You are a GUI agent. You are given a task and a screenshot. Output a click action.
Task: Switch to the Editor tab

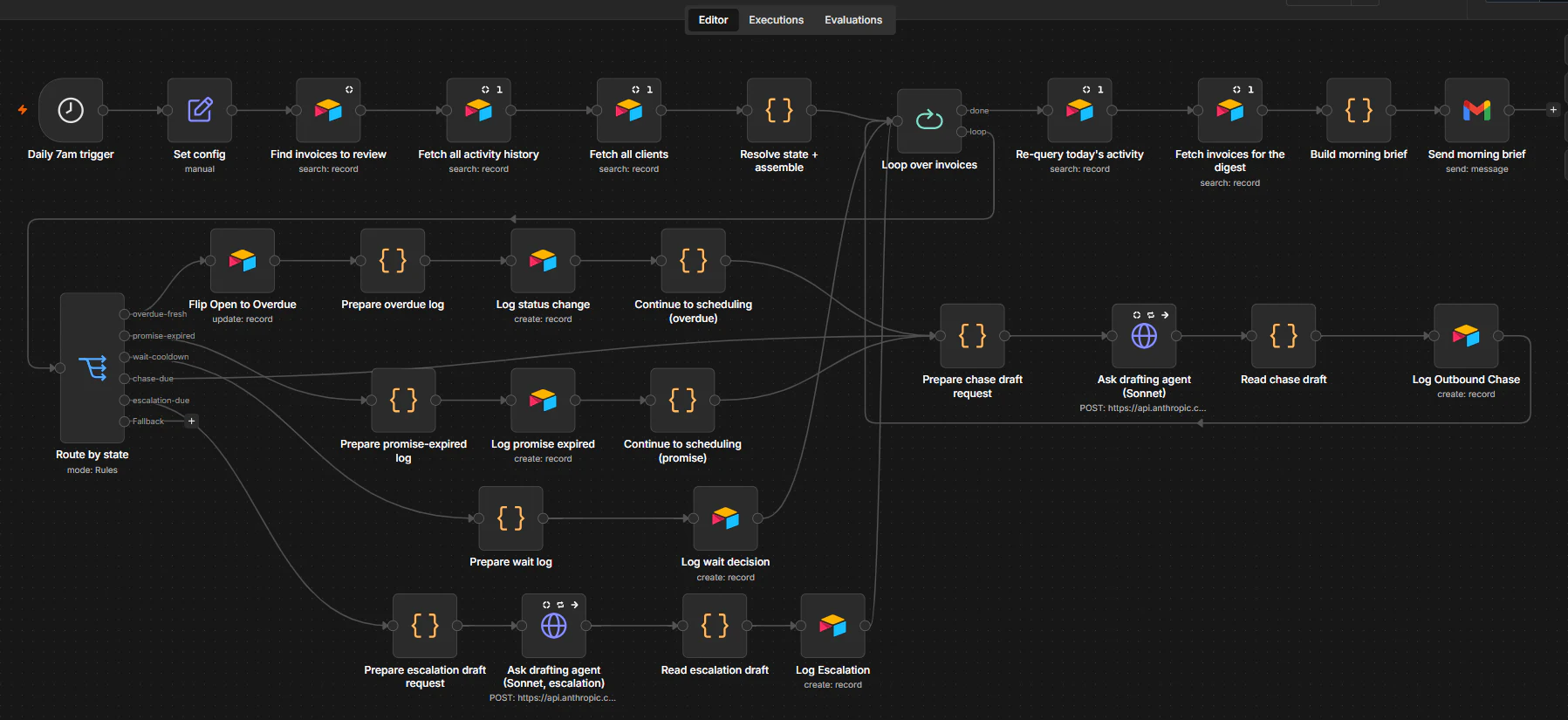[713, 19]
